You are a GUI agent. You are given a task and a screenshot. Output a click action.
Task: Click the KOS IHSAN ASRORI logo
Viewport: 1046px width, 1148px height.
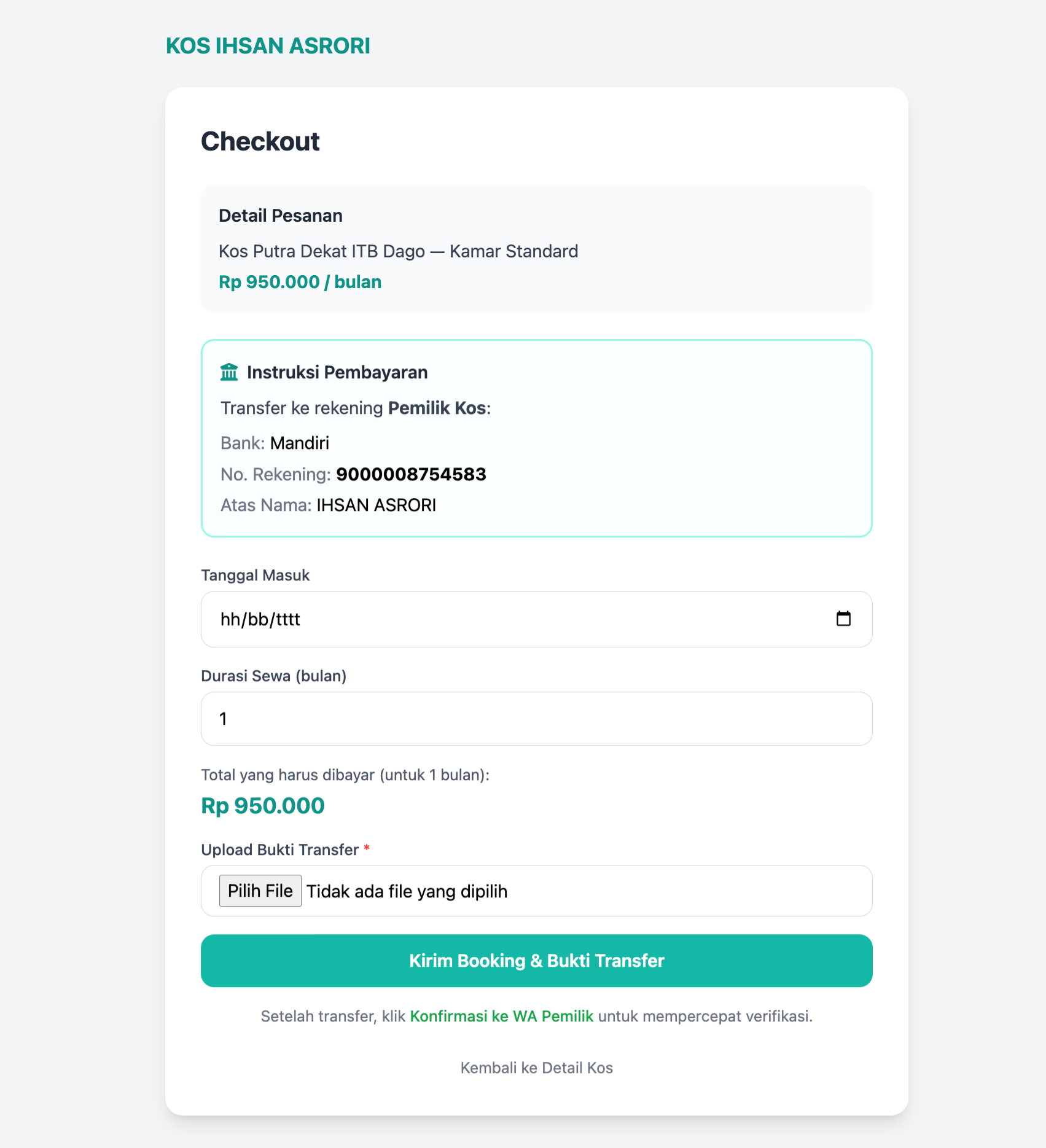click(268, 46)
